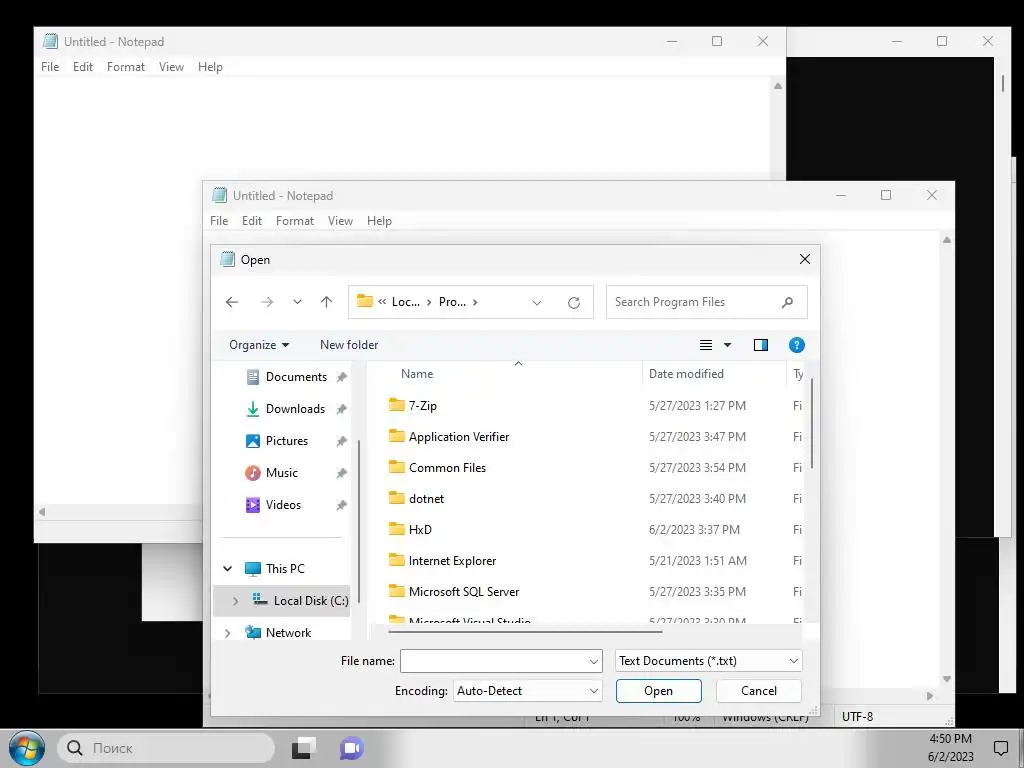1024x768 pixels.
Task: Open File menu in the back Notepad window
Action: (x=50, y=67)
